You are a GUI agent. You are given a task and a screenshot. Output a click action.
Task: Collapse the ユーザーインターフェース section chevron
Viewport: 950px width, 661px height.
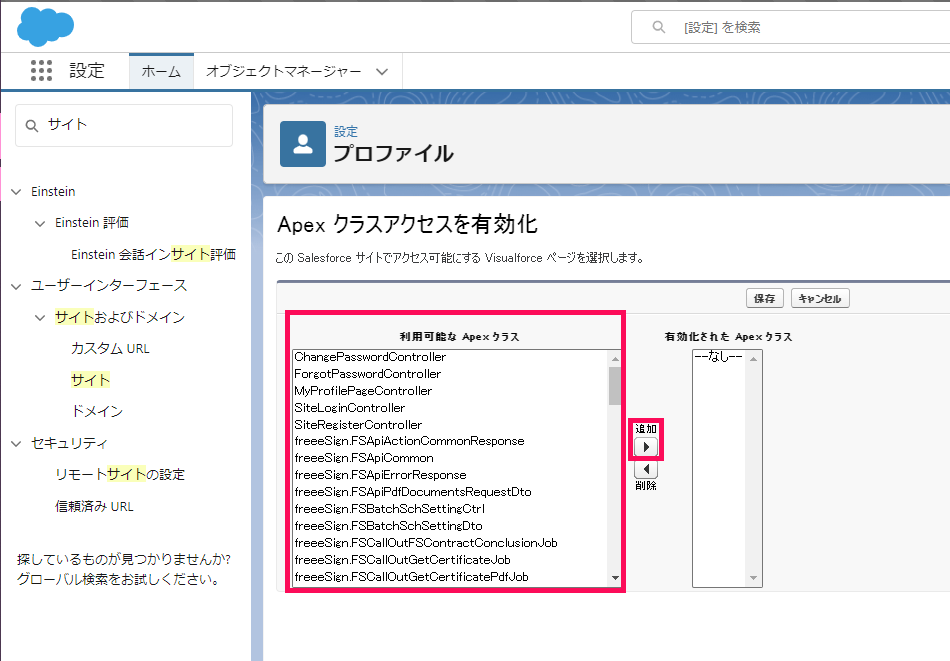[x=16, y=287]
